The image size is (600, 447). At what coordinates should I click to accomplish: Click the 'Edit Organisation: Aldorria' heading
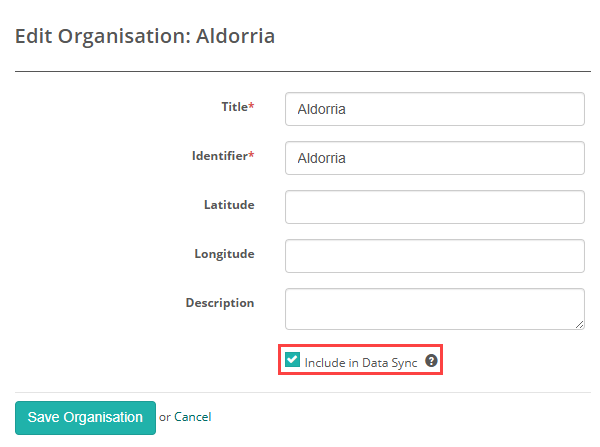pyautogui.click(x=145, y=37)
